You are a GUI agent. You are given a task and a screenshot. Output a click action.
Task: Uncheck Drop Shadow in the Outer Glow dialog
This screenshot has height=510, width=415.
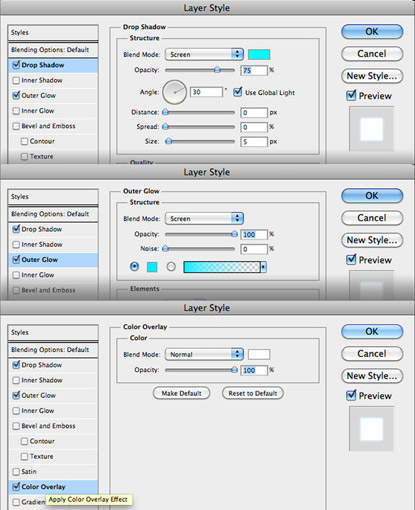(x=16, y=229)
